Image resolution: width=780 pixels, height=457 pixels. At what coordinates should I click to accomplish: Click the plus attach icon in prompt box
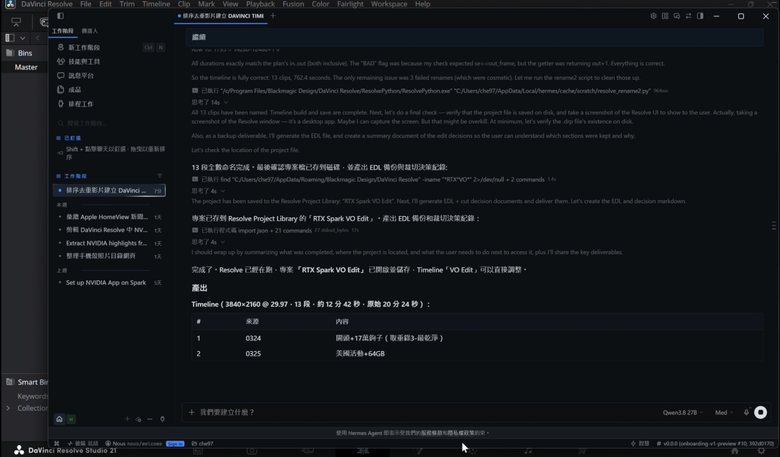pyautogui.click(x=192, y=412)
